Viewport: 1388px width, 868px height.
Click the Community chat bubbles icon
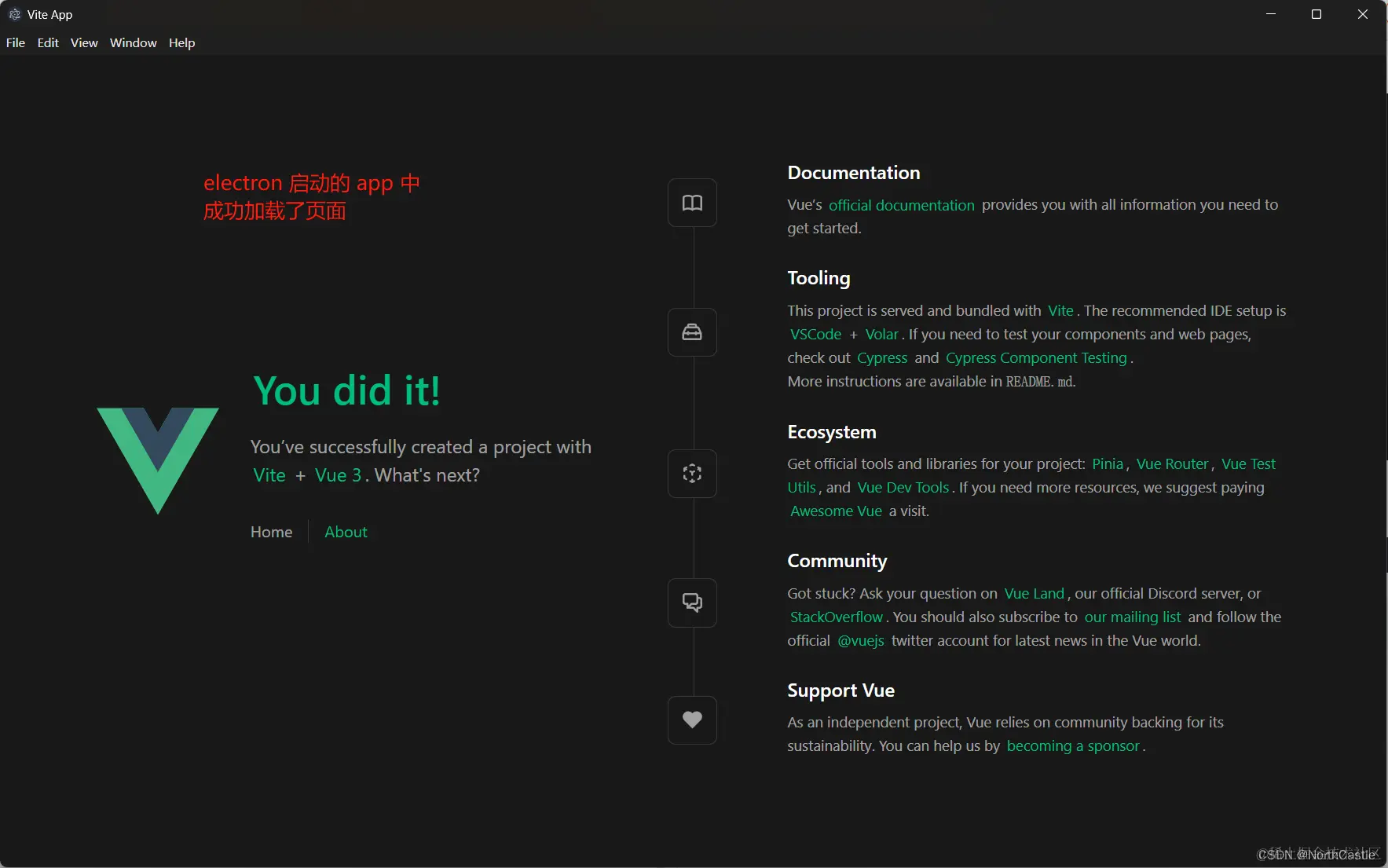coord(692,602)
